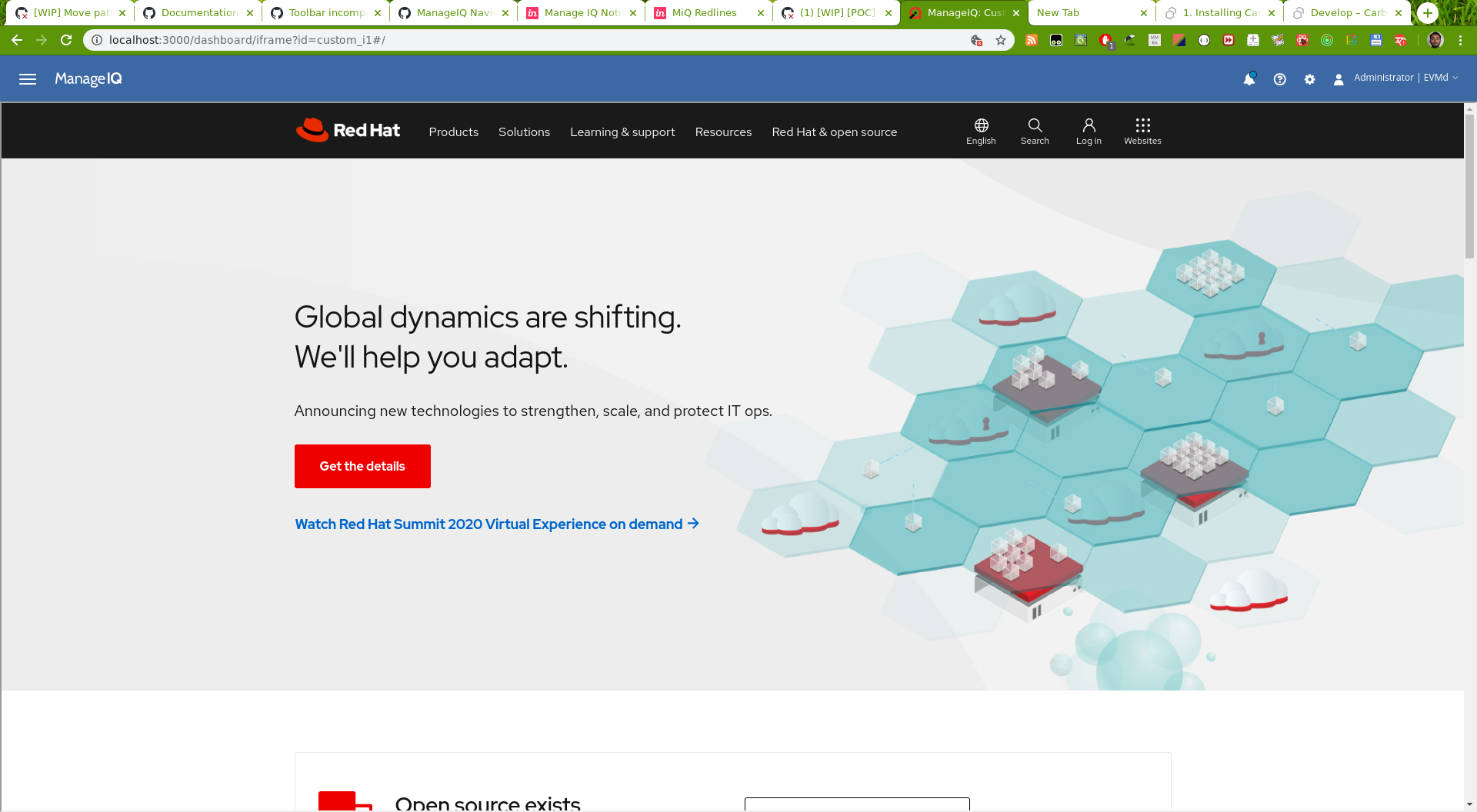Open the Chrome three-dot menu
The image size is (1477, 812).
click(1460, 40)
